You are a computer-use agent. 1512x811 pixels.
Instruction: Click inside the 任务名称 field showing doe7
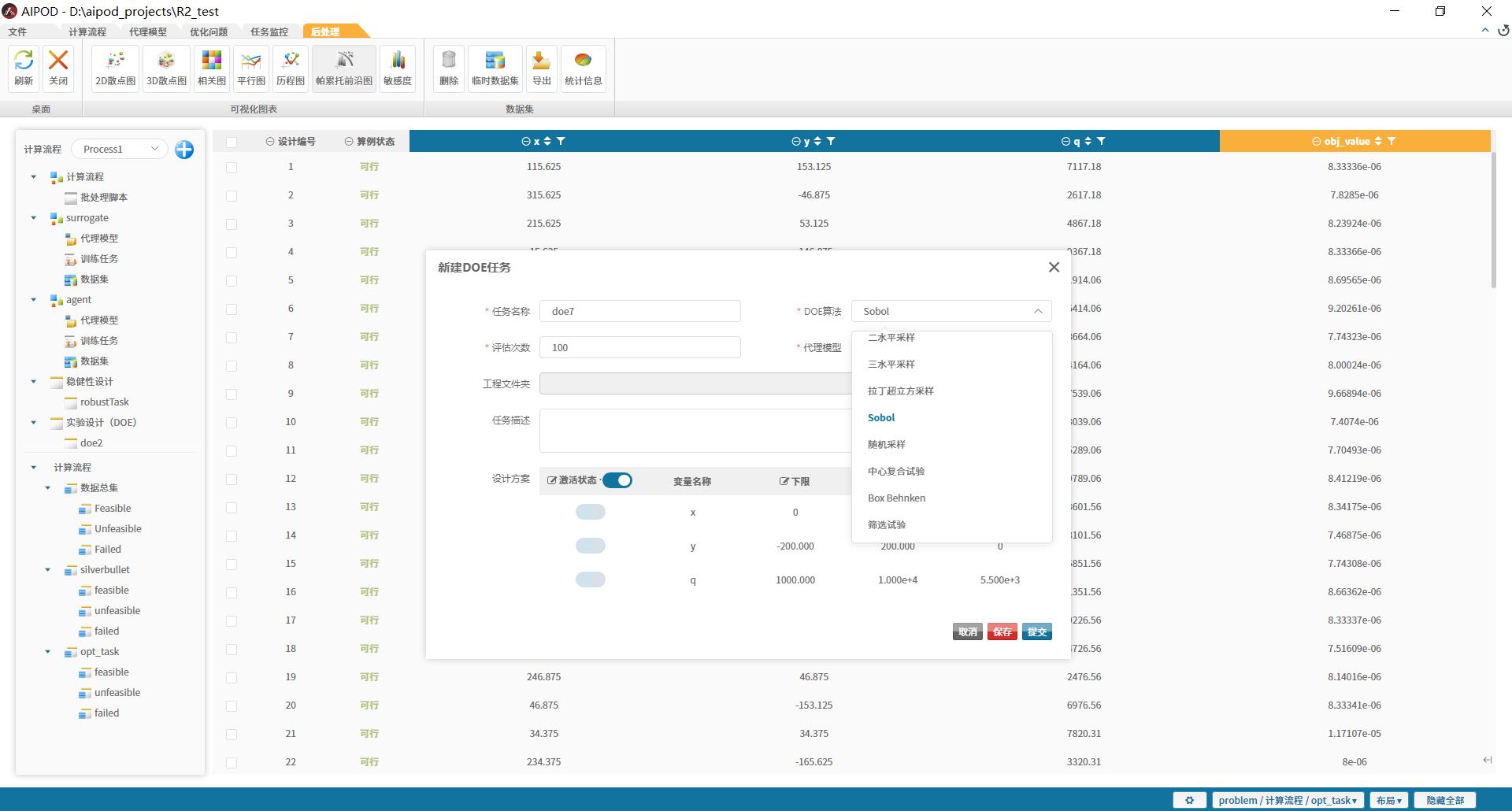coord(639,311)
